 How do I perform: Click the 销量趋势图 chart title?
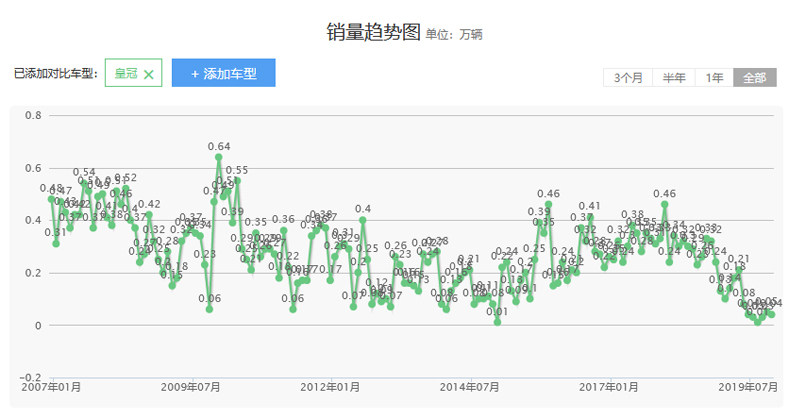[x=373, y=32]
